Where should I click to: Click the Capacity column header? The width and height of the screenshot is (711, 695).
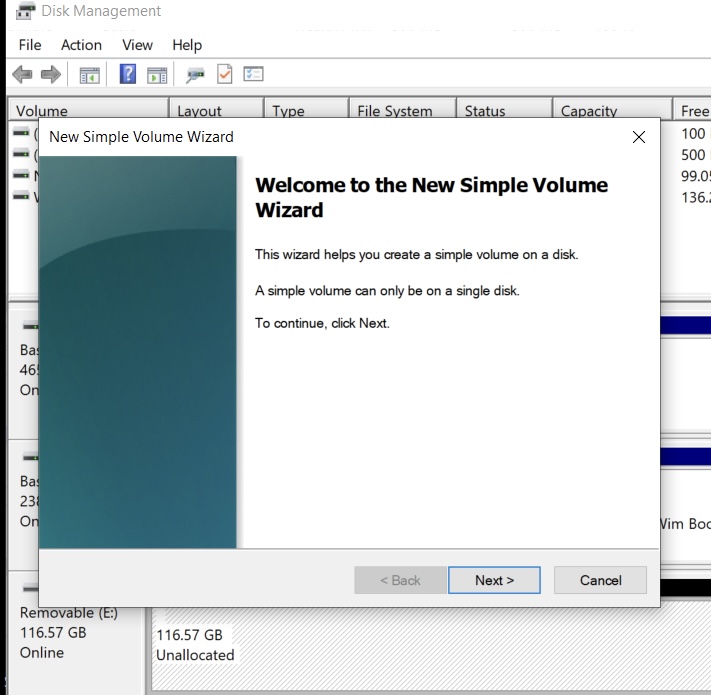click(589, 111)
